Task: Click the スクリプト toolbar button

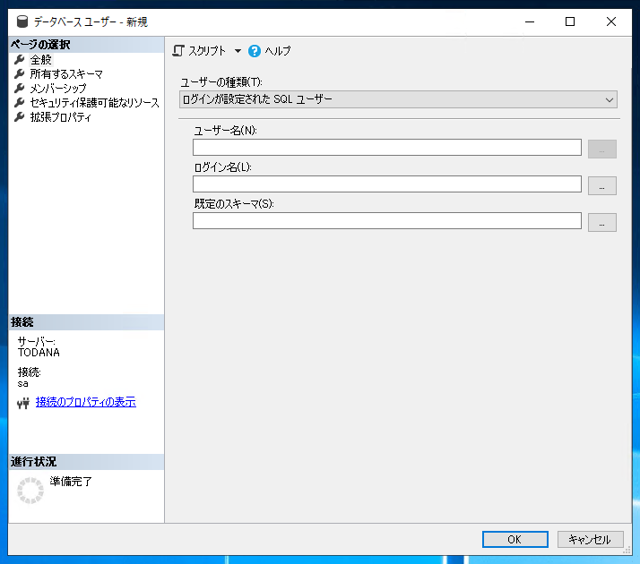Action: (x=199, y=51)
